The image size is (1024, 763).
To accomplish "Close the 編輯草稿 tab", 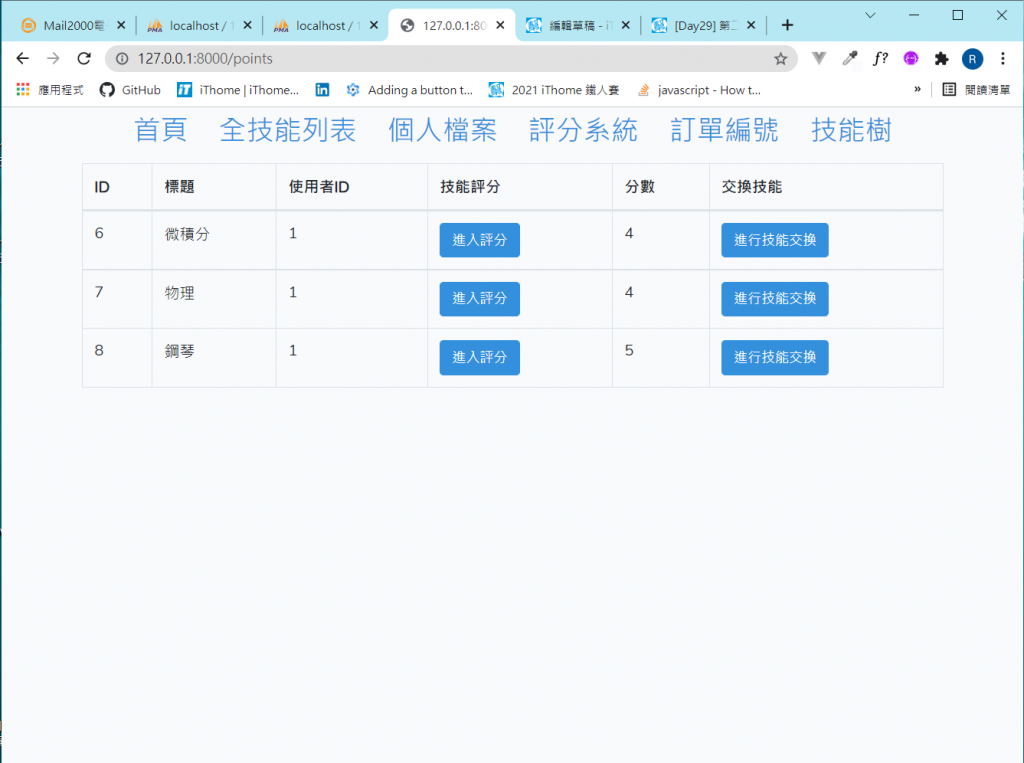I will pos(626,25).
